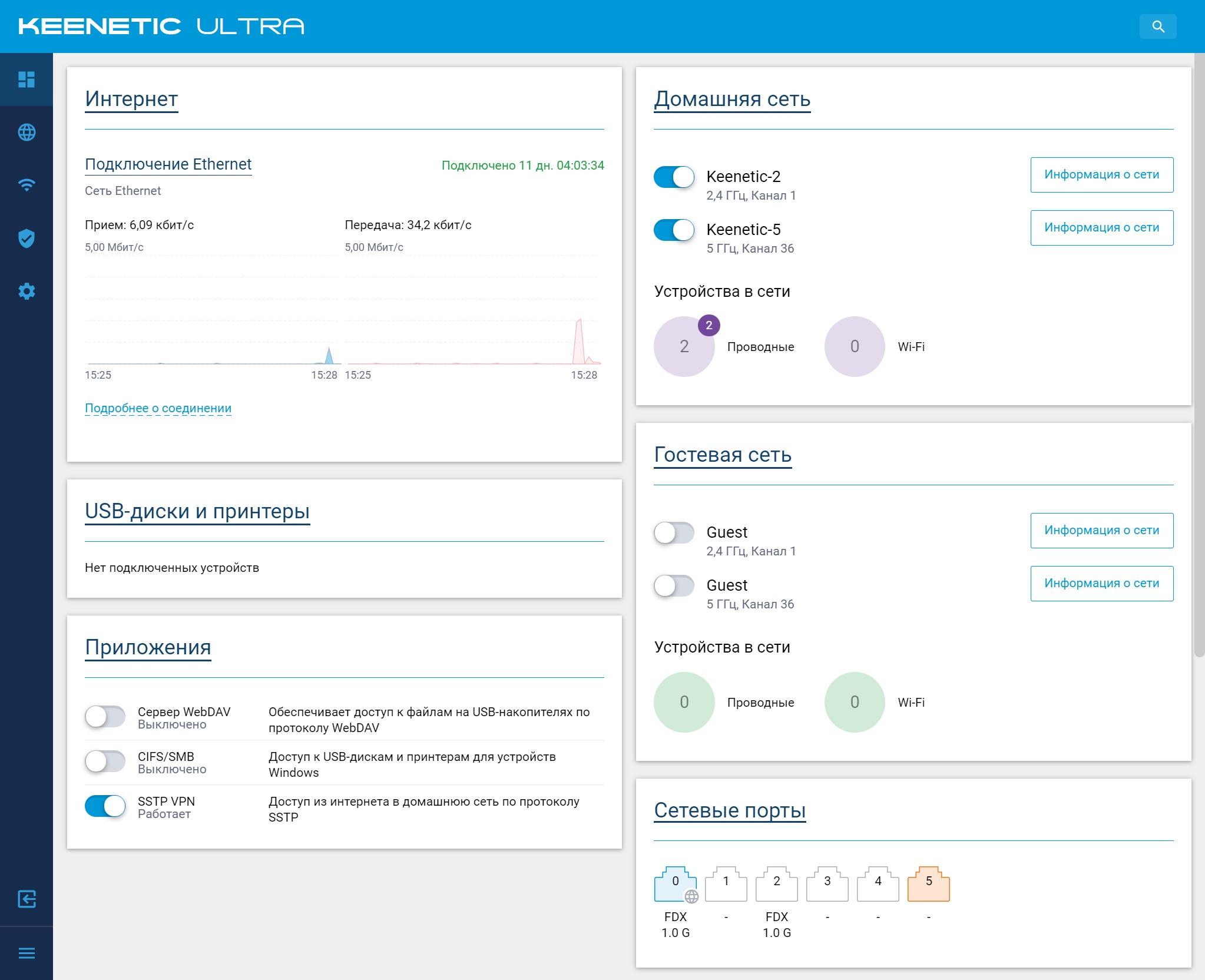Open the dashboard icon in sidebar

click(x=27, y=80)
